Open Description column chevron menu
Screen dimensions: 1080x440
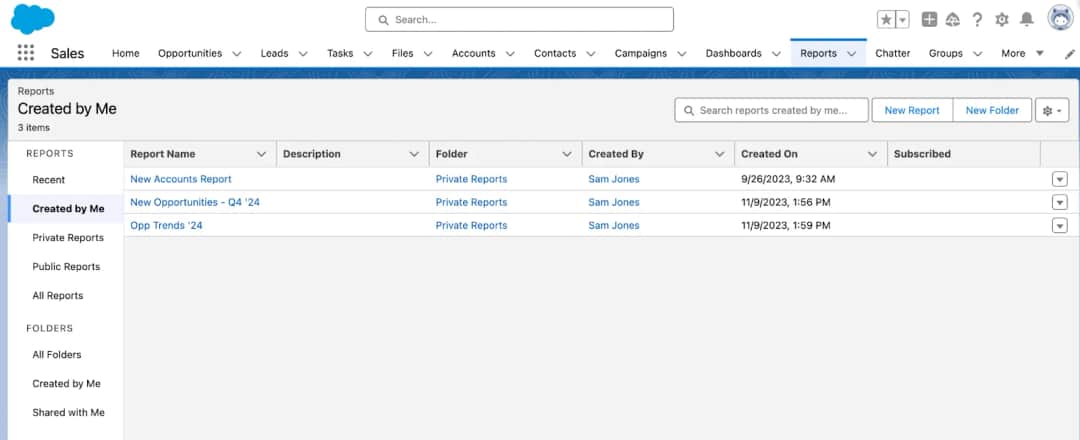(x=414, y=154)
